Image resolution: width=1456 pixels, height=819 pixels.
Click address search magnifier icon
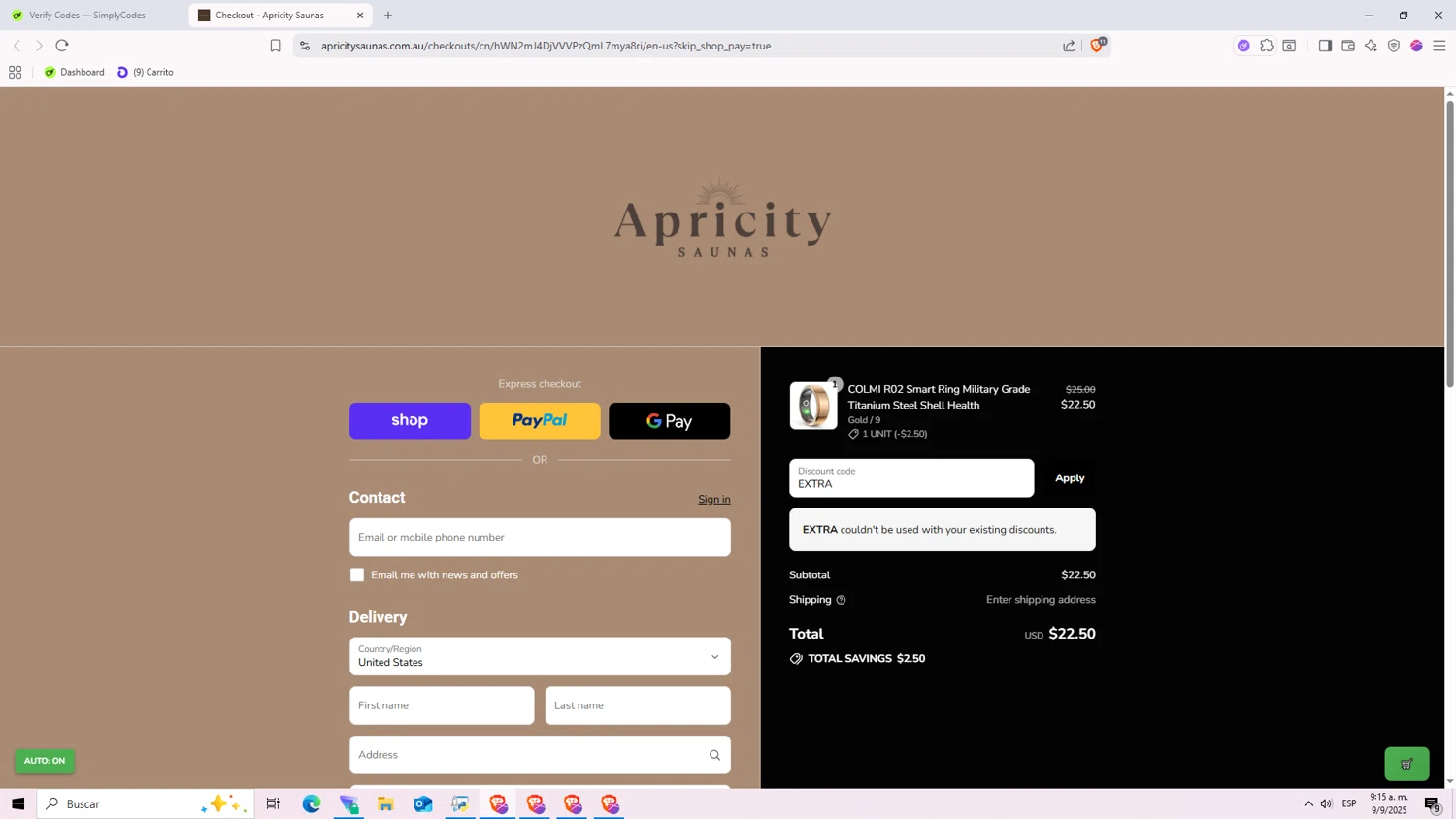[x=714, y=755]
